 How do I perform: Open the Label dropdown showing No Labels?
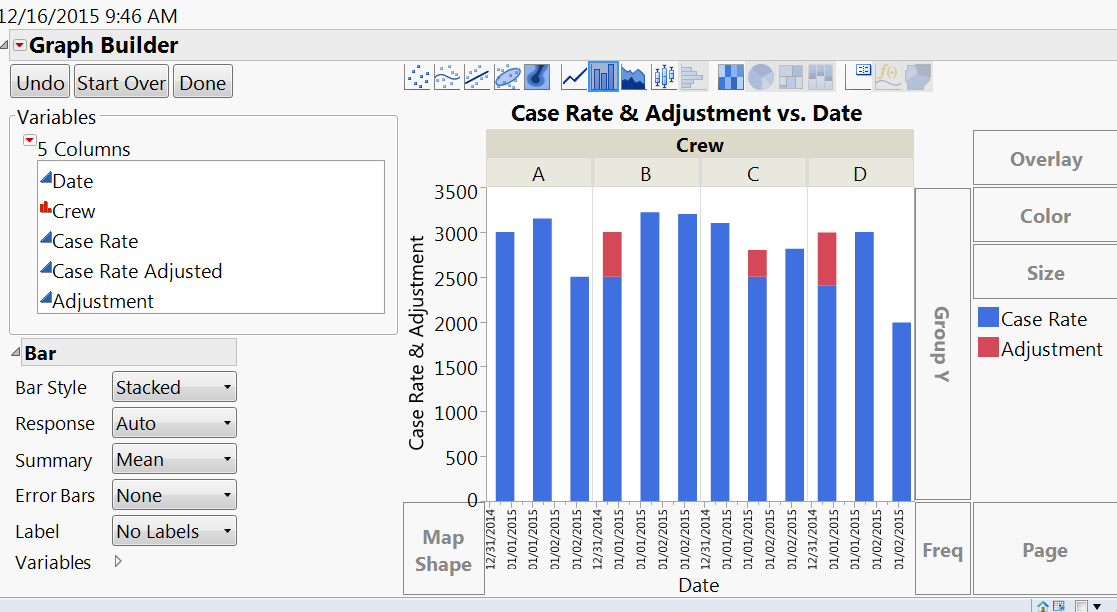(175, 532)
